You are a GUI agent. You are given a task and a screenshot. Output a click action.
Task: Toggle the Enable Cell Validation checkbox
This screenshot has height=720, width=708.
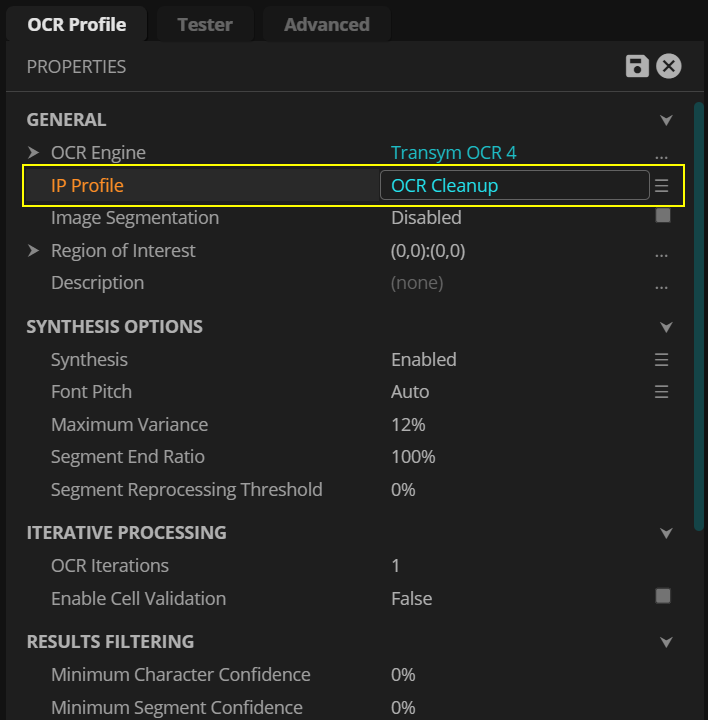tap(662, 596)
